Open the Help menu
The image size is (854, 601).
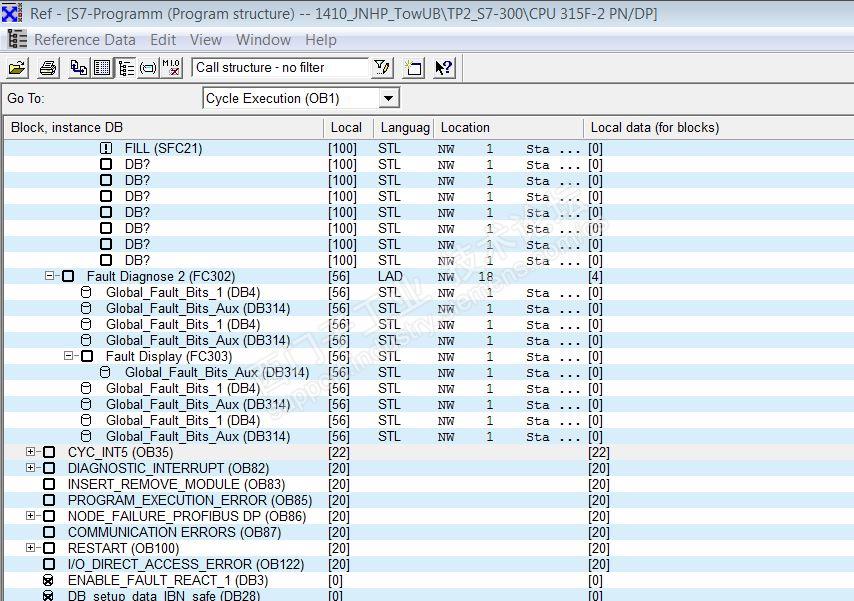[321, 40]
